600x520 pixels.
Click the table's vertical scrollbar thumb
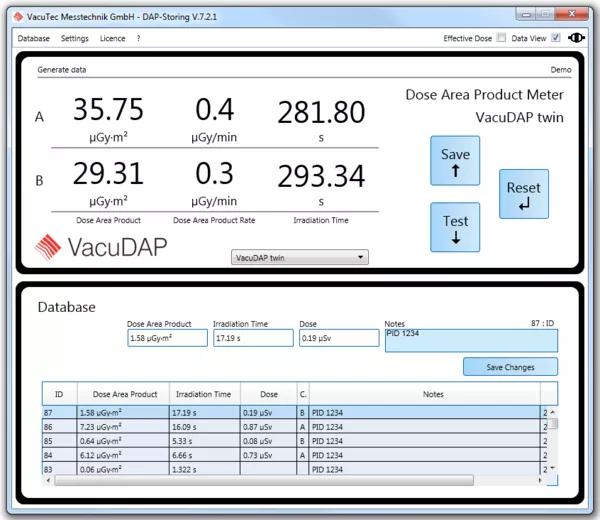(553, 424)
